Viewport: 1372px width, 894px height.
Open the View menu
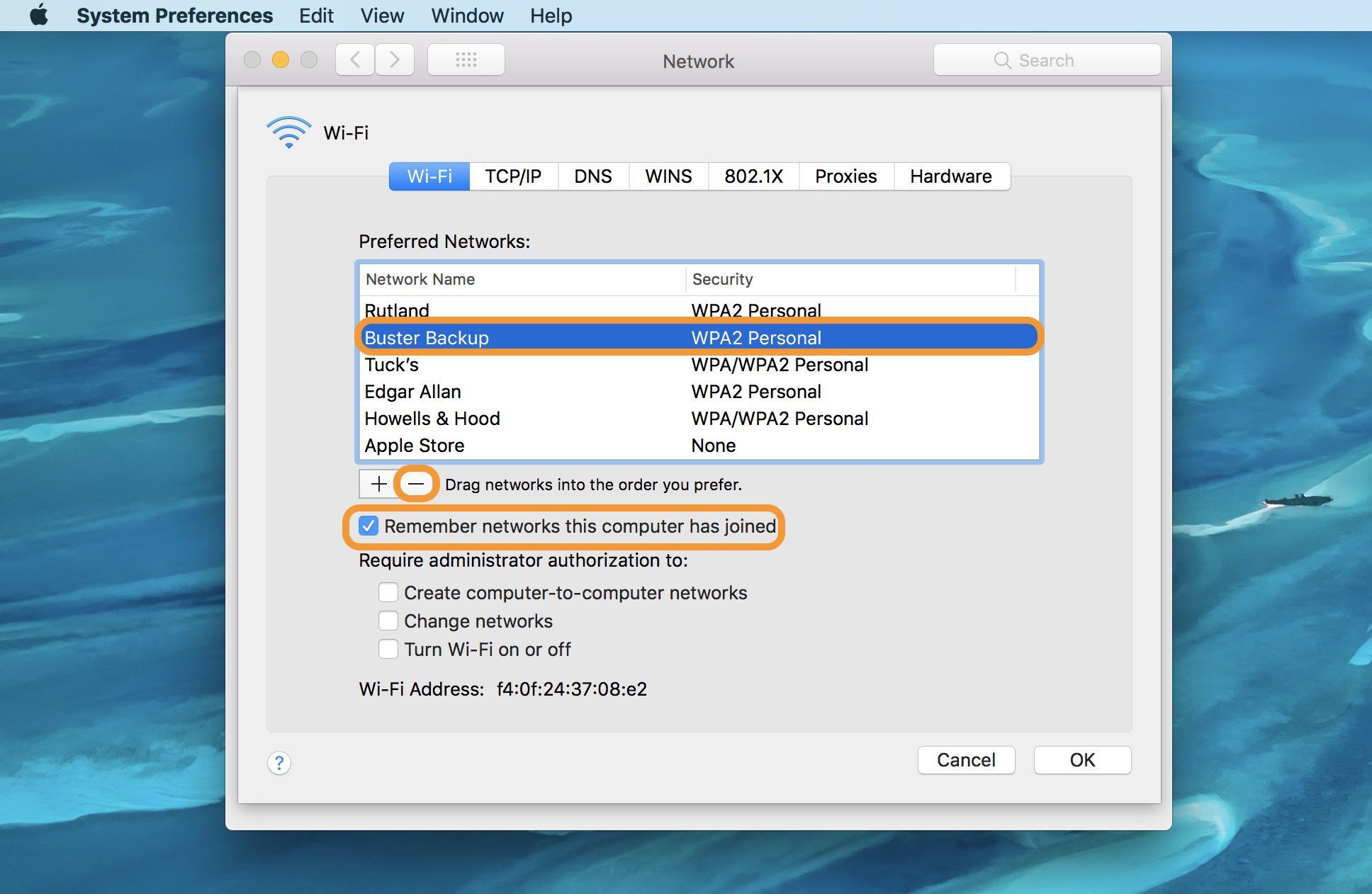(382, 16)
